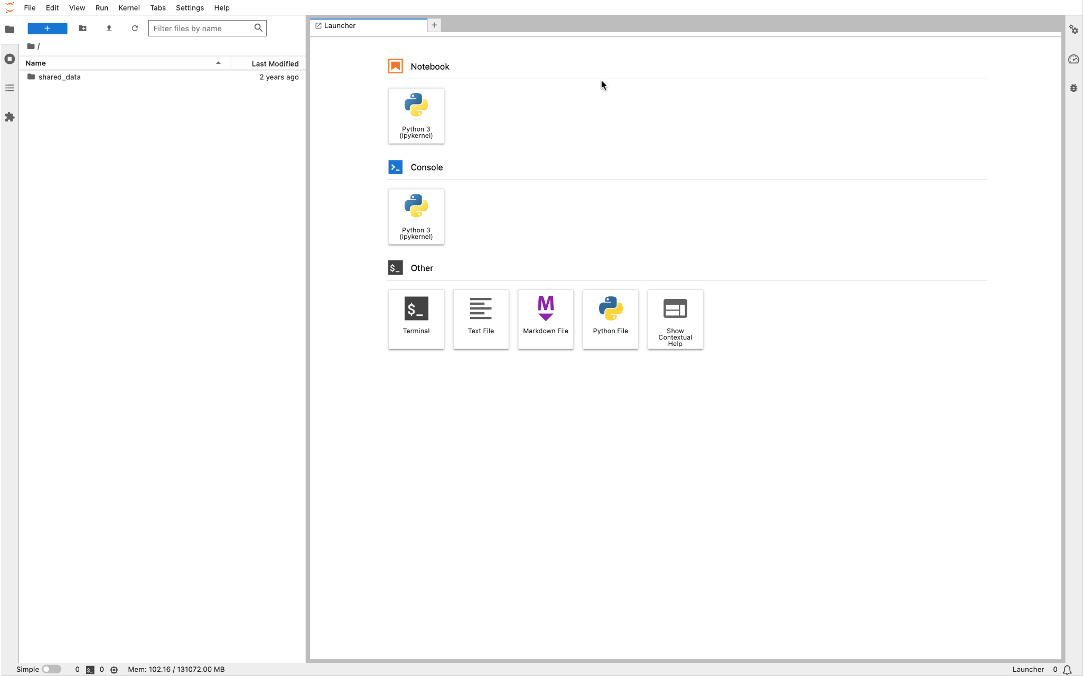Open the File menu

(30, 8)
